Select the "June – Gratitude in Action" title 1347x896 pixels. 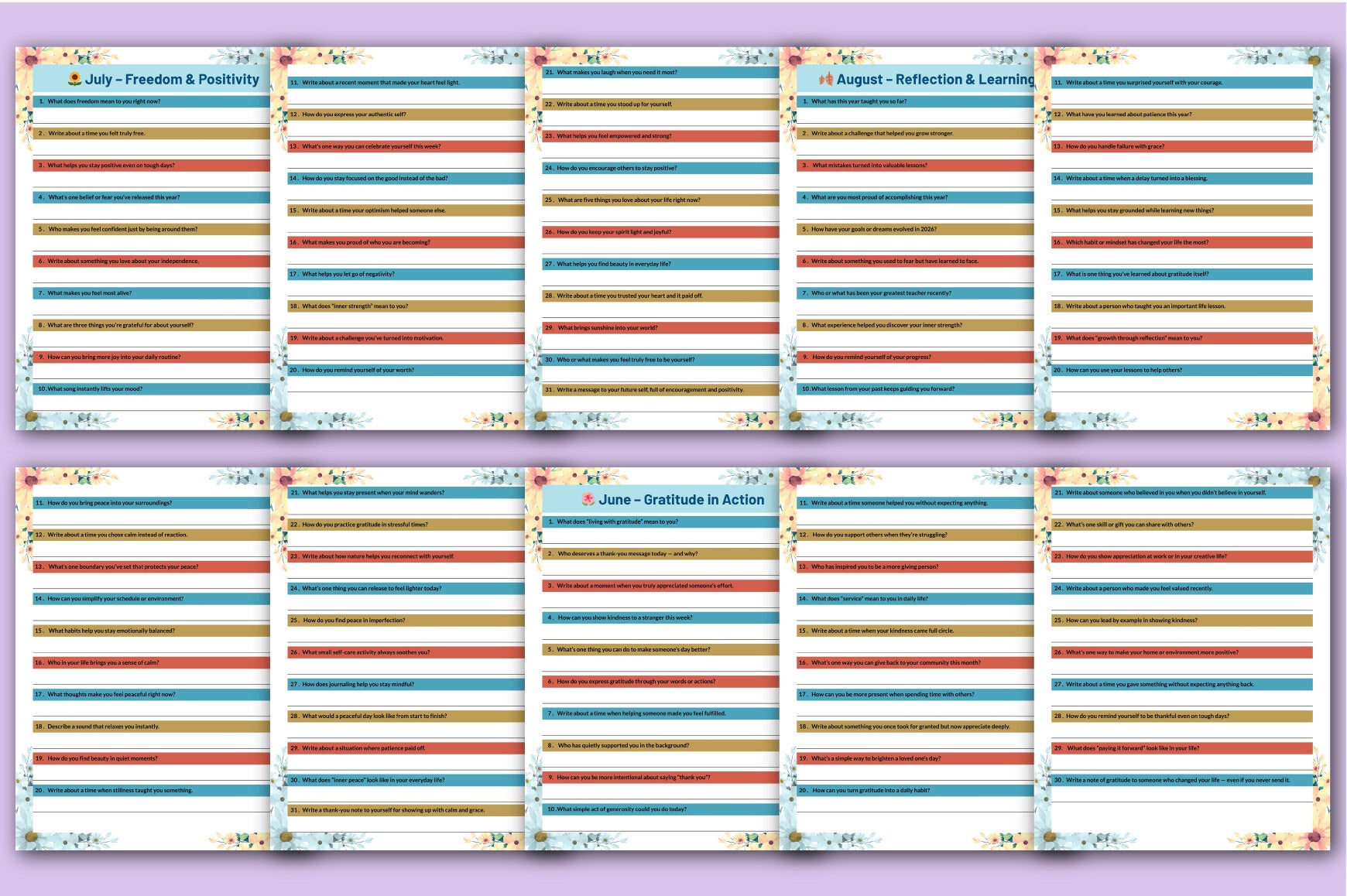(x=681, y=500)
